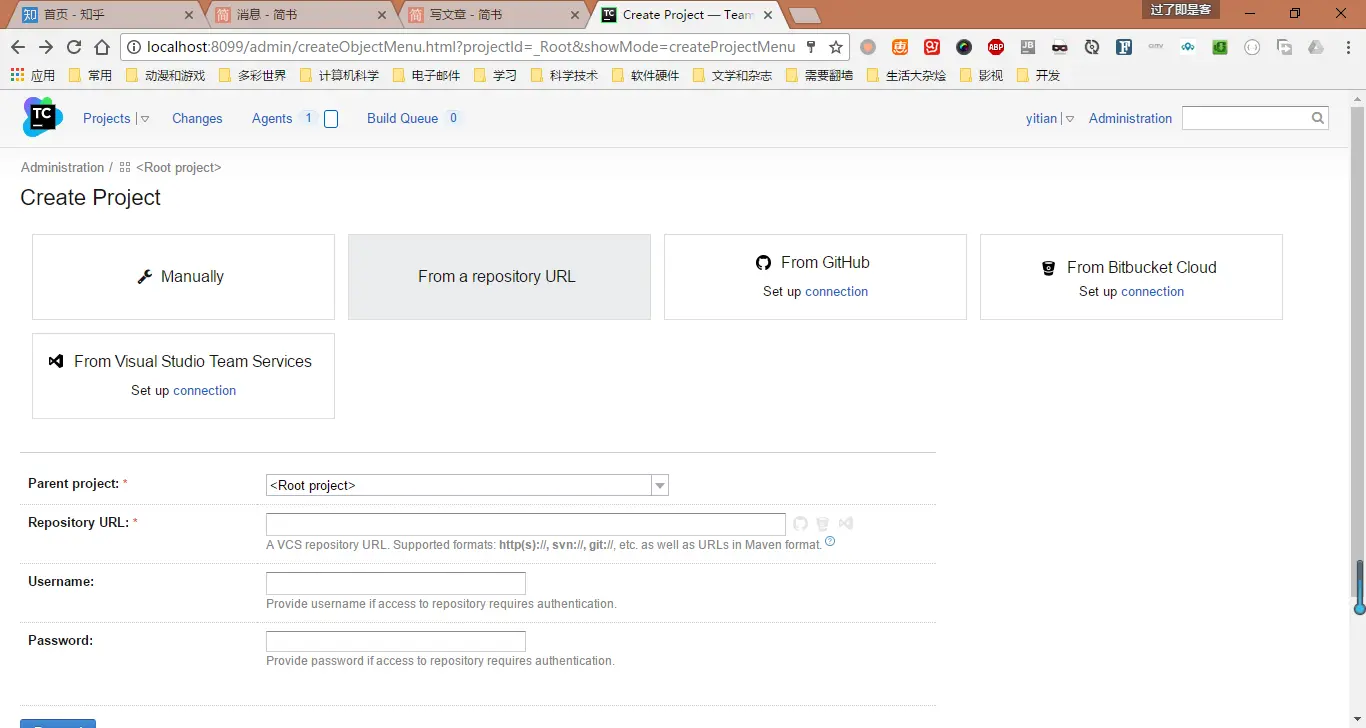Focus the Username input field
1366x728 pixels.
coord(396,583)
